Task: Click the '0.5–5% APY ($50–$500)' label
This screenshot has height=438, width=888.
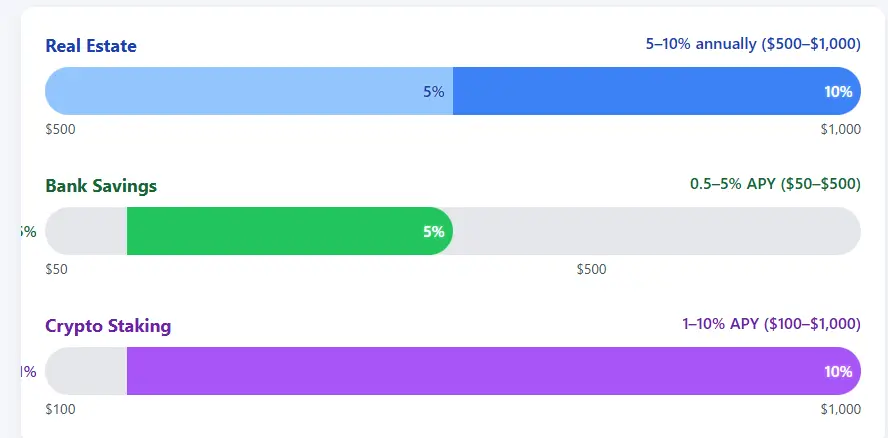Action: (775, 184)
